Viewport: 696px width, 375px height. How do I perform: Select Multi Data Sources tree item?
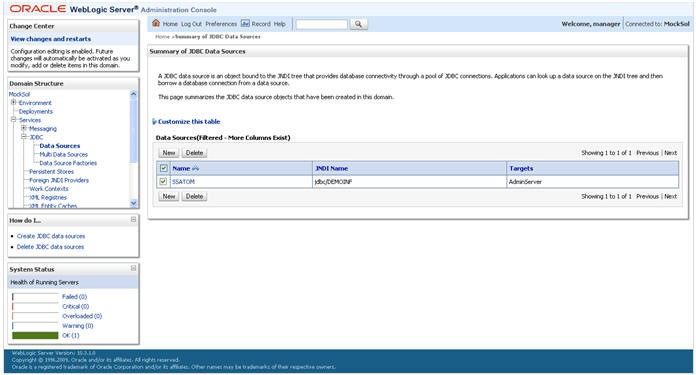coord(63,154)
